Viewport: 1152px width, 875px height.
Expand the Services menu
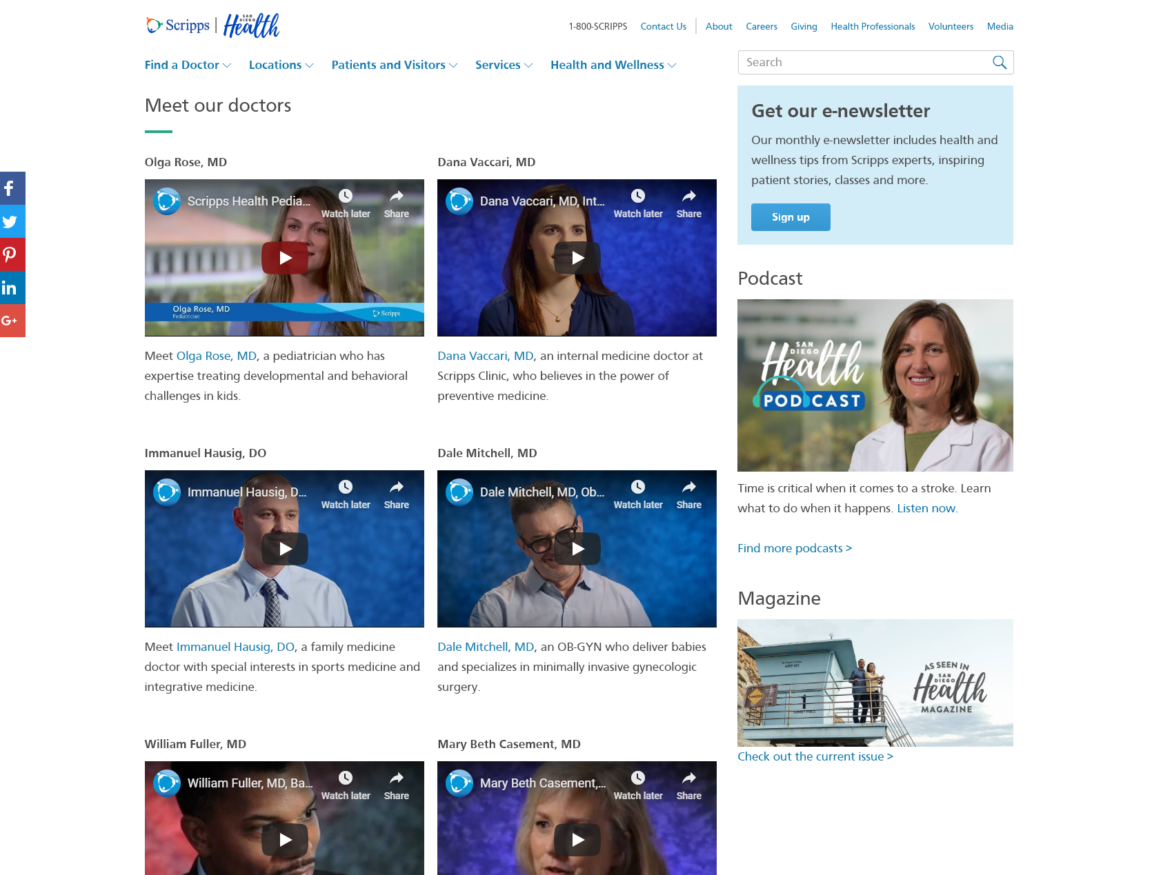pyautogui.click(x=503, y=65)
